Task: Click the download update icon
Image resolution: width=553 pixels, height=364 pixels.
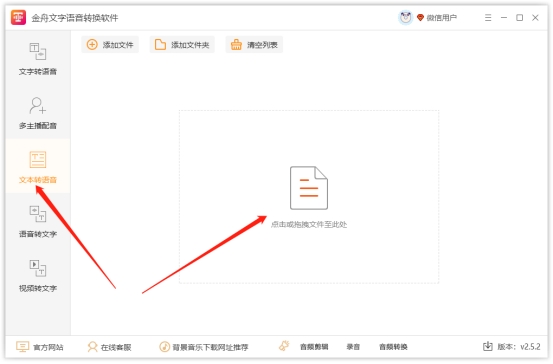Action: pyautogui.click(x=488, y=346)
